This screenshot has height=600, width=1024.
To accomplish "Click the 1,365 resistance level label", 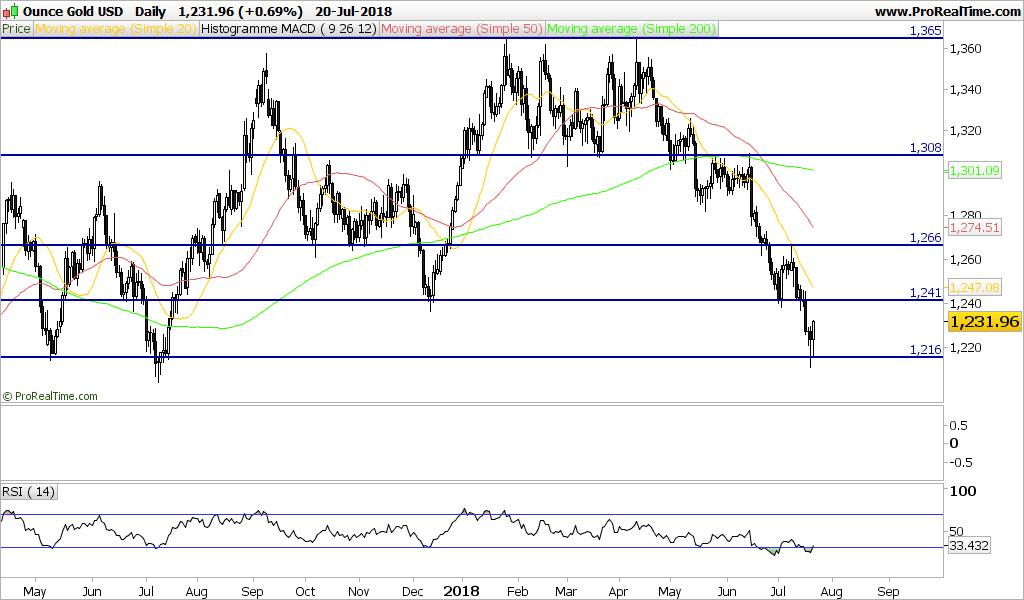I will pyautogui.click(x=926, y=31).
